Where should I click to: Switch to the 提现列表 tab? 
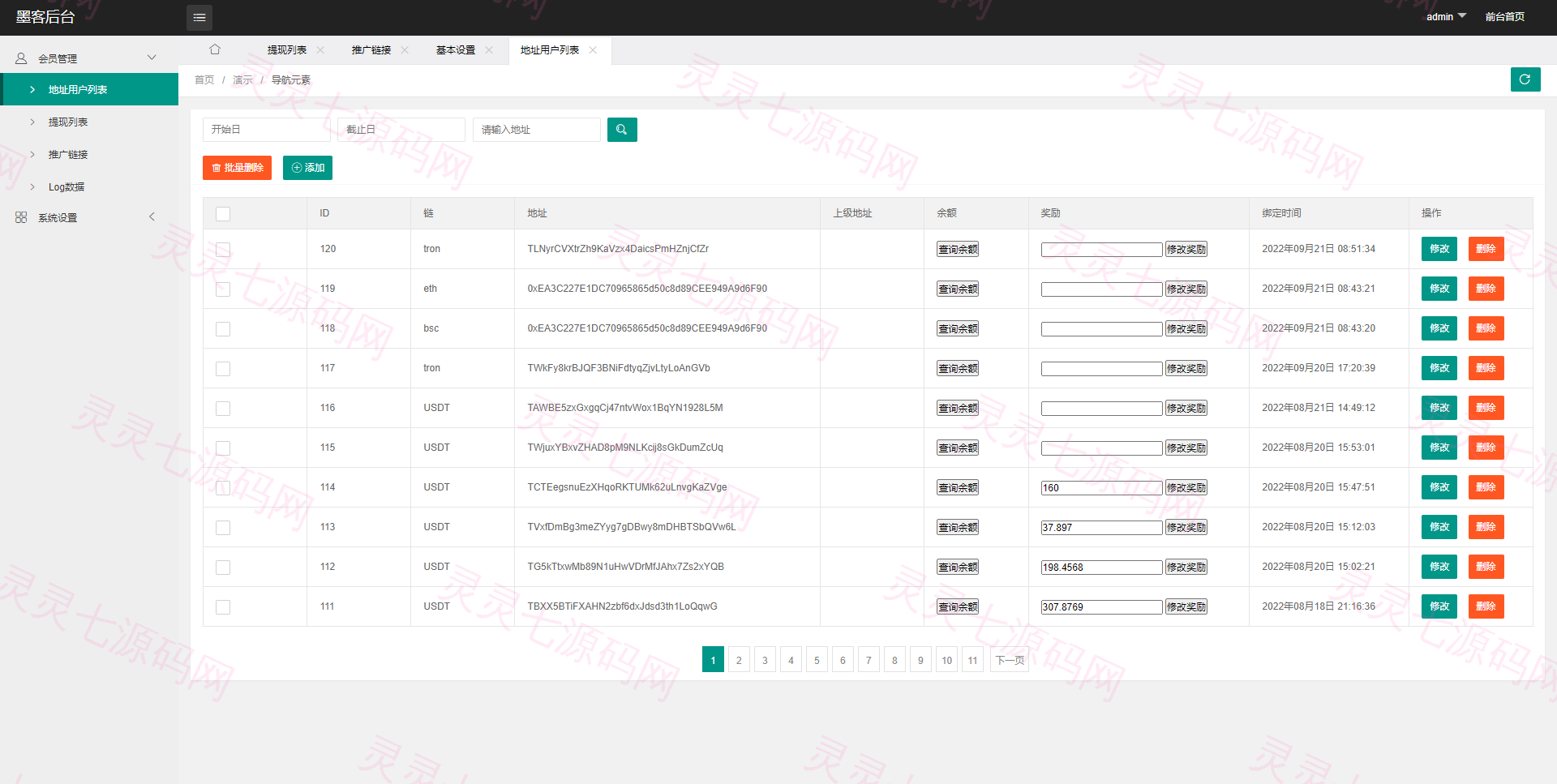point(287,50)
